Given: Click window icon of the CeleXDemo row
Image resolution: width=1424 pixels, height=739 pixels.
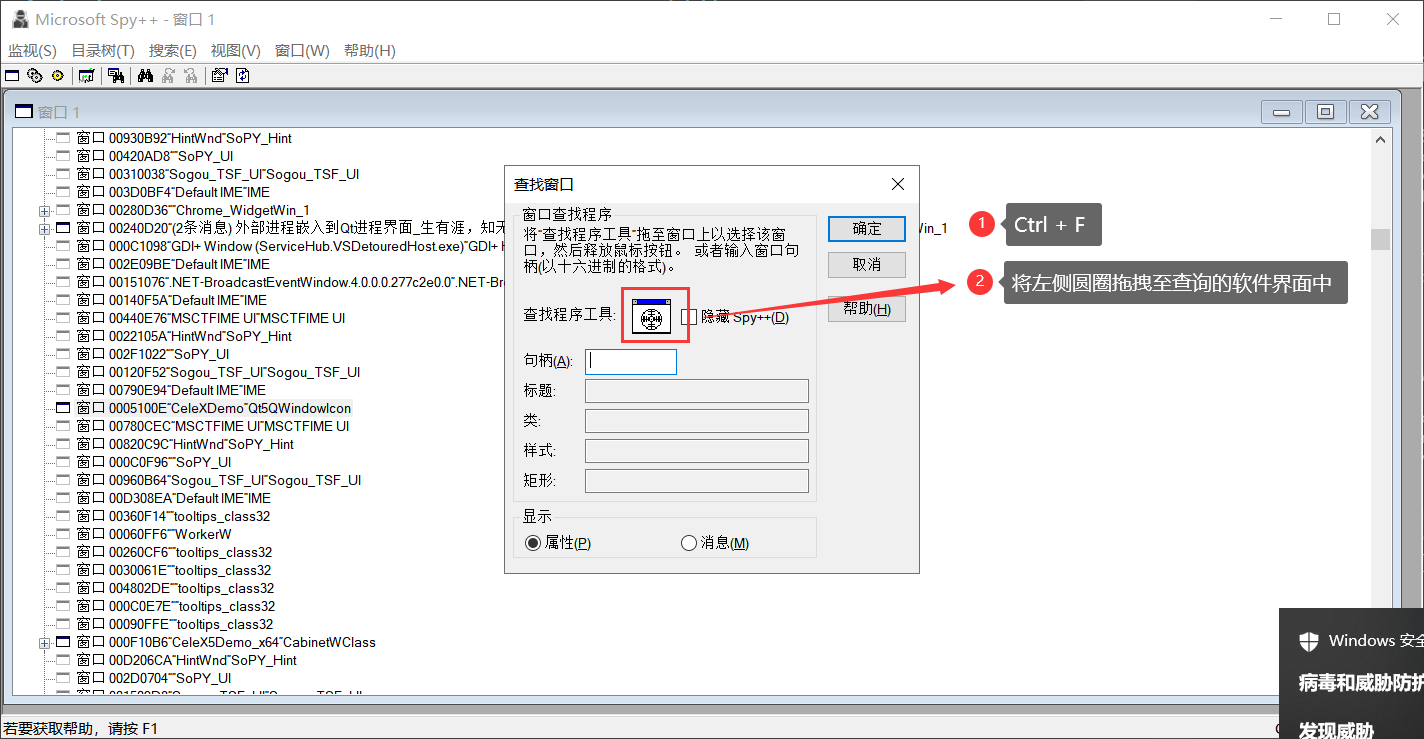Looking at the screenshot, I should (63, 408).
